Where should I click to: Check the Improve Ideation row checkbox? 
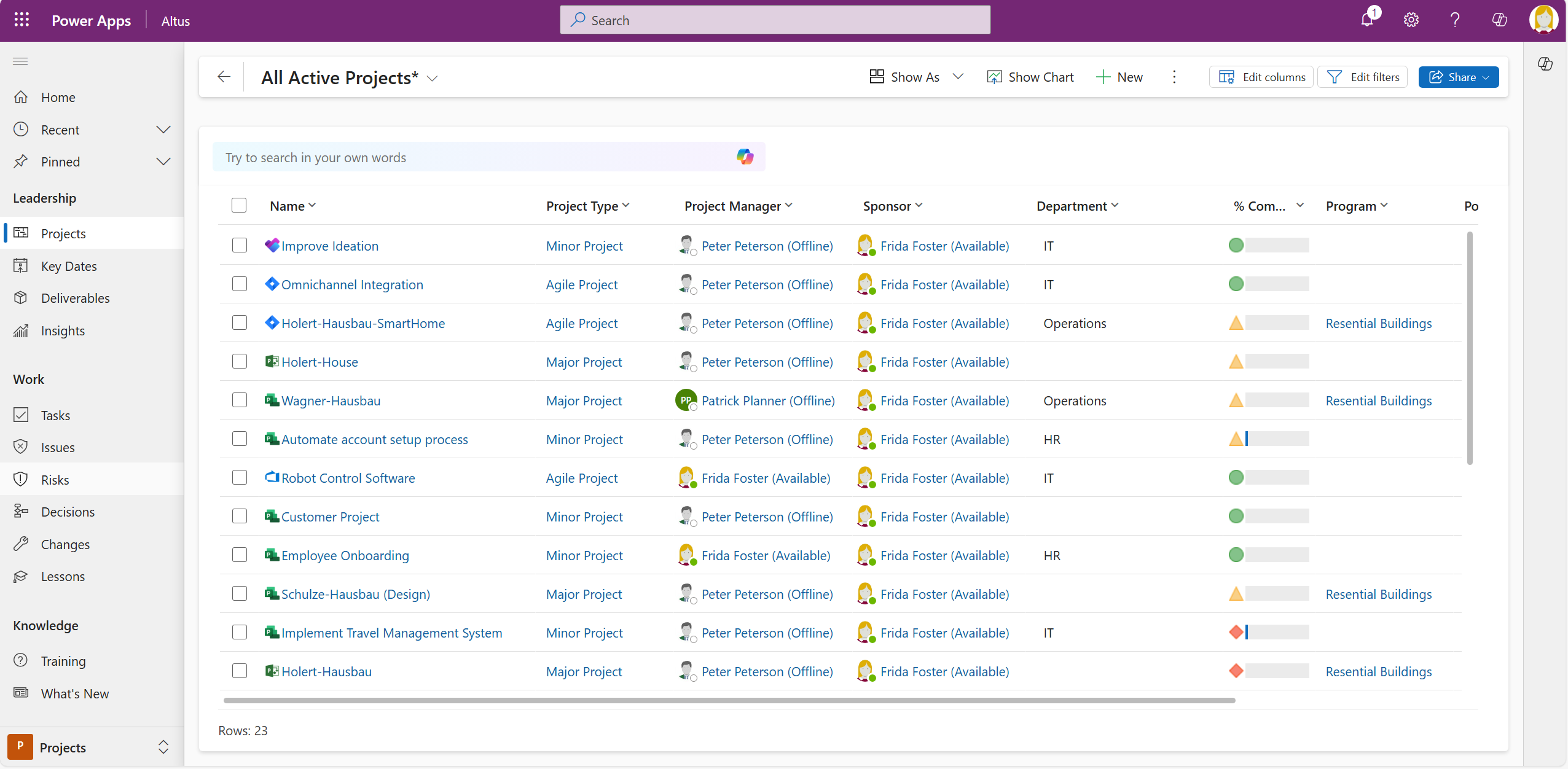[x=240, y=245]
